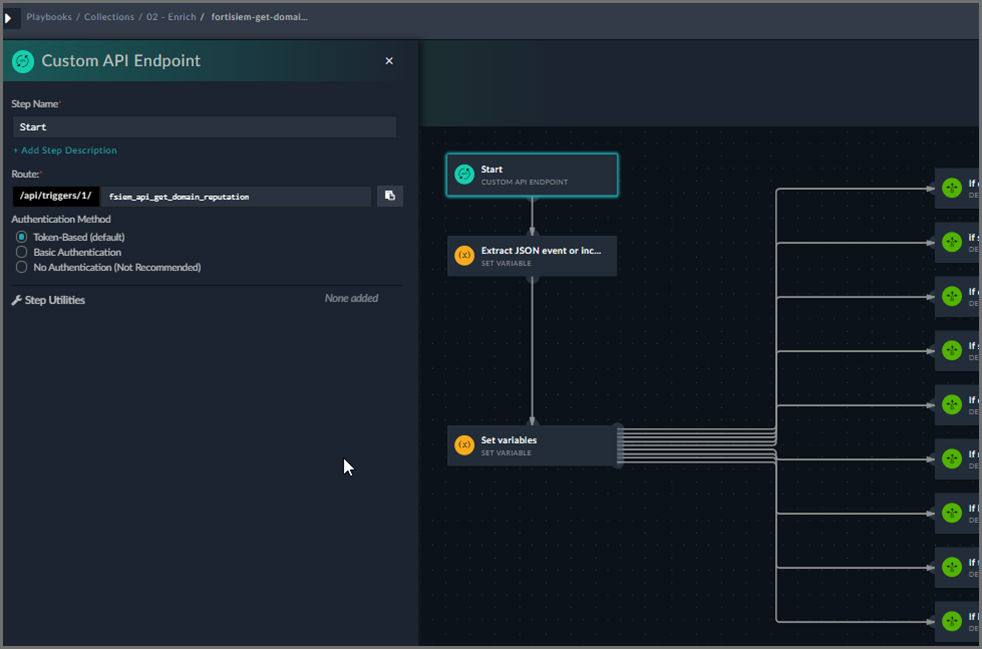Click the route name input field
This screenshot has height=649, width=982.
(x=236, y=196)
